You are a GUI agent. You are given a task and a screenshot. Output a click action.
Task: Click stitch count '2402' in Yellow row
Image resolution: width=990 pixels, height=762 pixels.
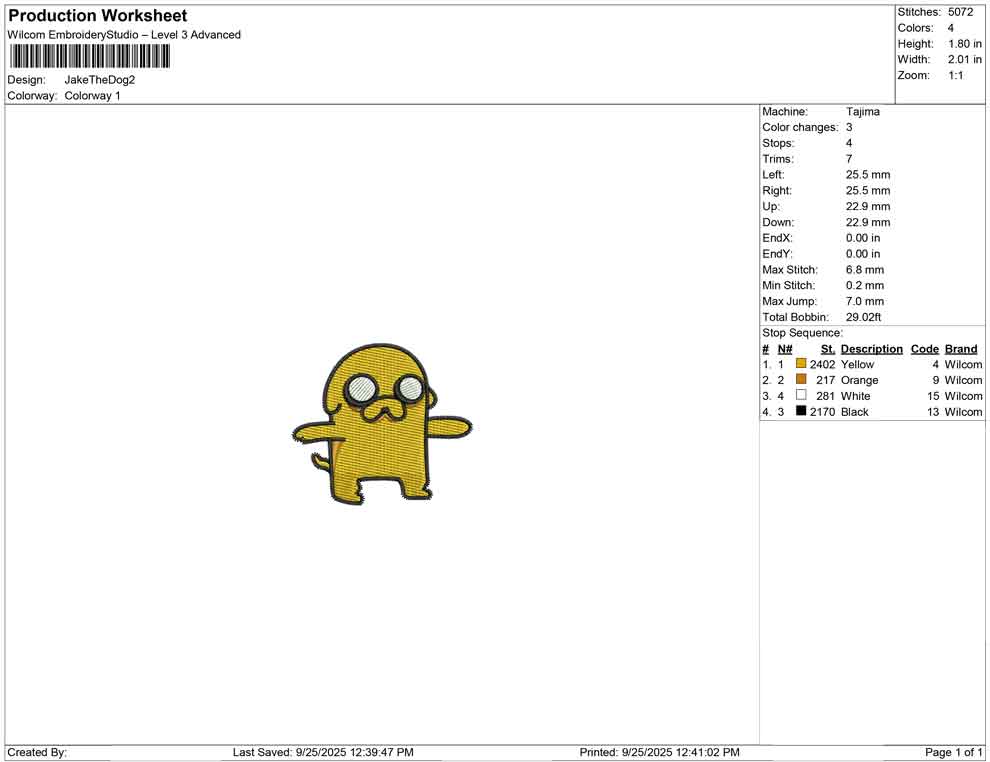(822, 364)
